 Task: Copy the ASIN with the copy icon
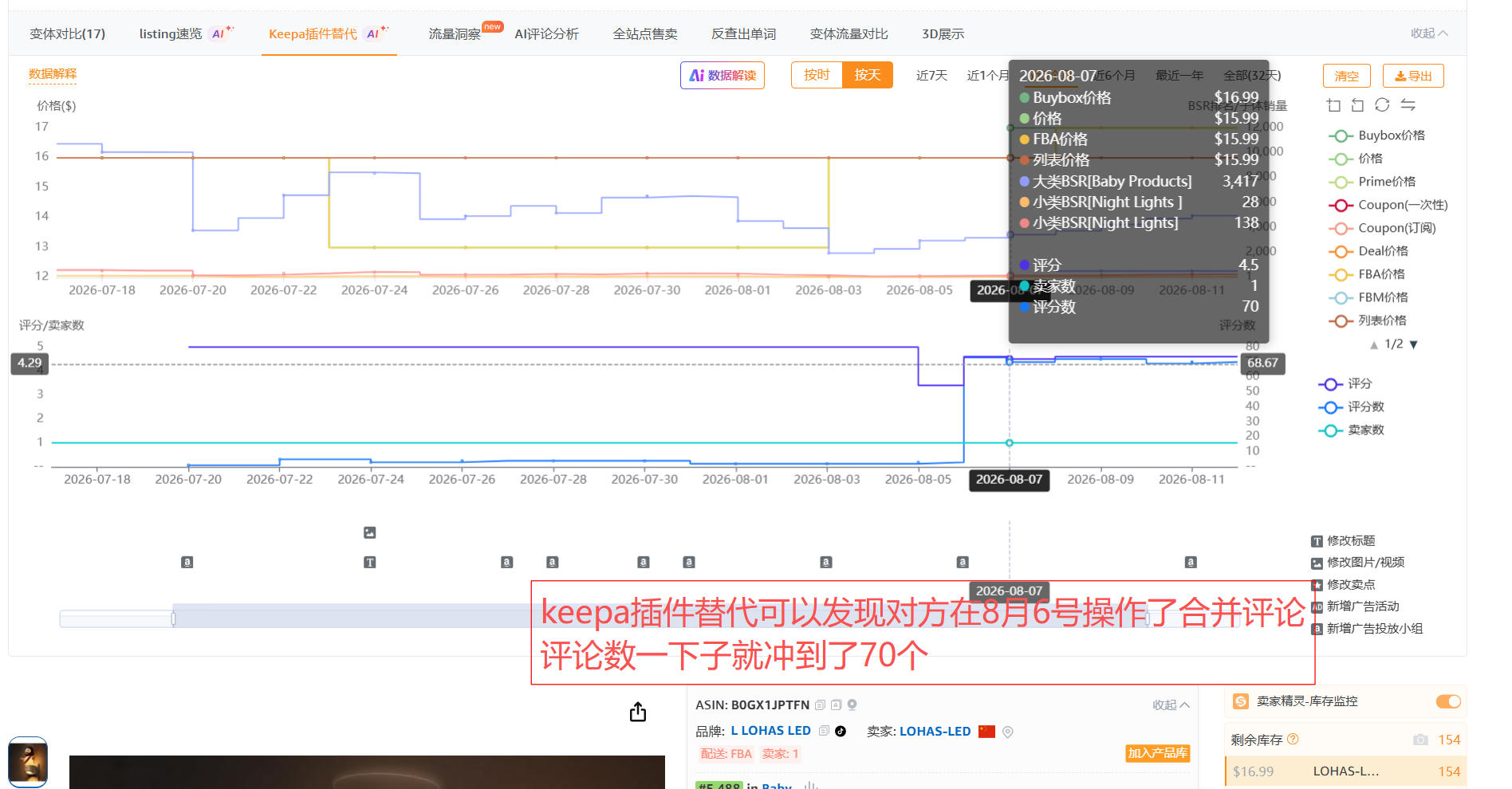pyautogui.click(x=820, y=705)
